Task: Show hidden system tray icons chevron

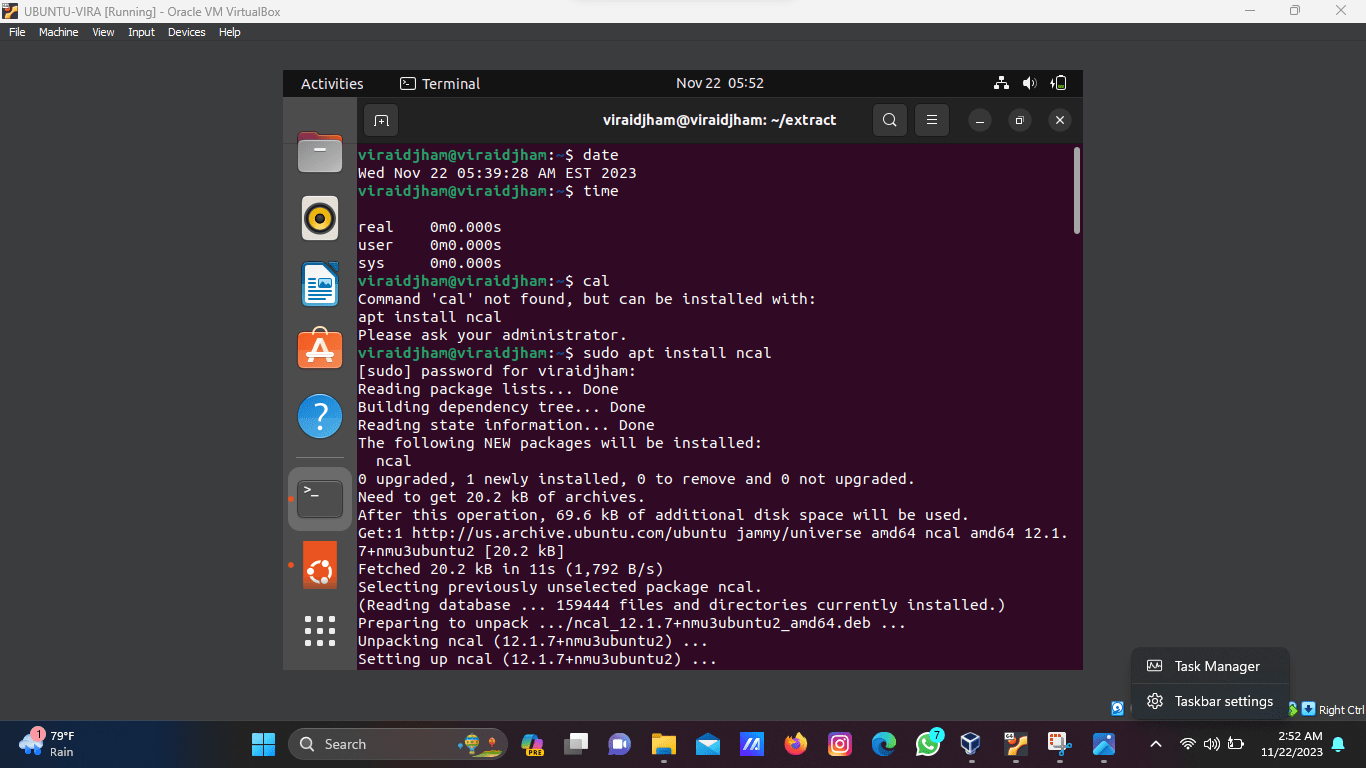Action: tap(1156, 744)
